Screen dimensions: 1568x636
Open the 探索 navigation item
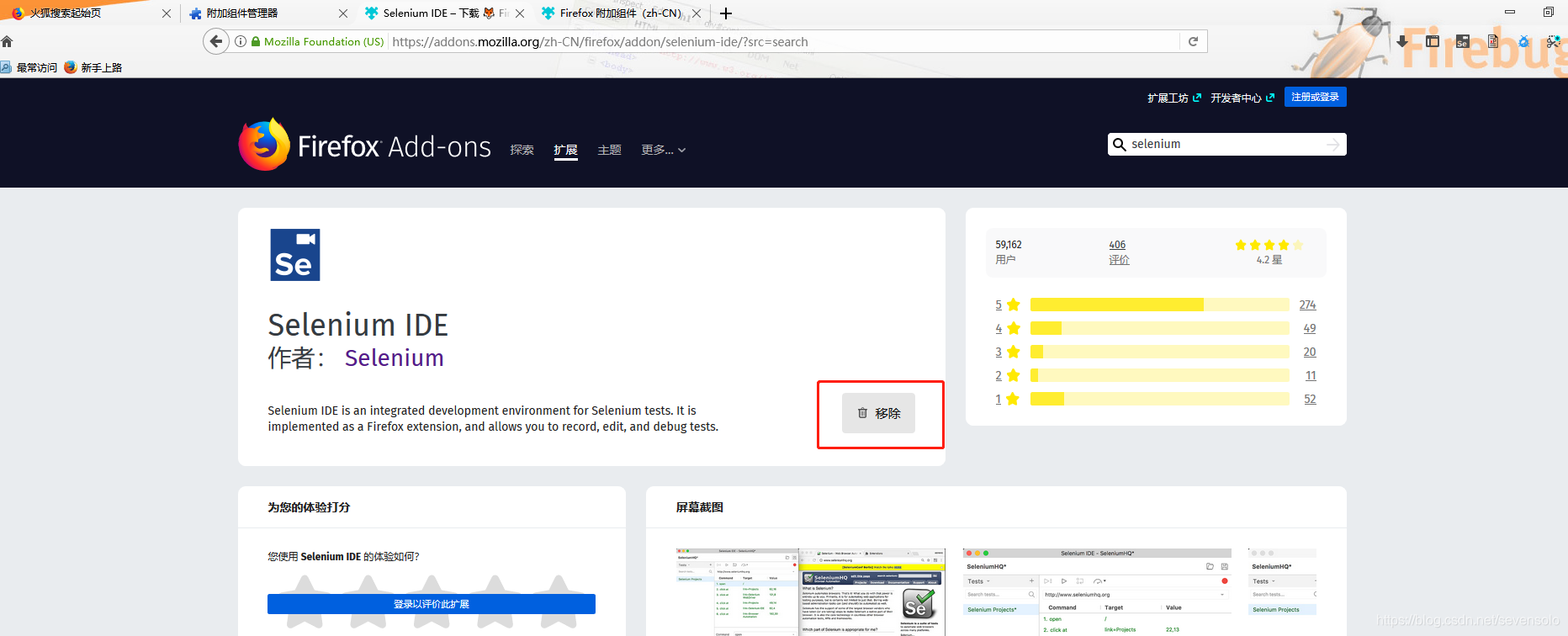tap(522, 150)
